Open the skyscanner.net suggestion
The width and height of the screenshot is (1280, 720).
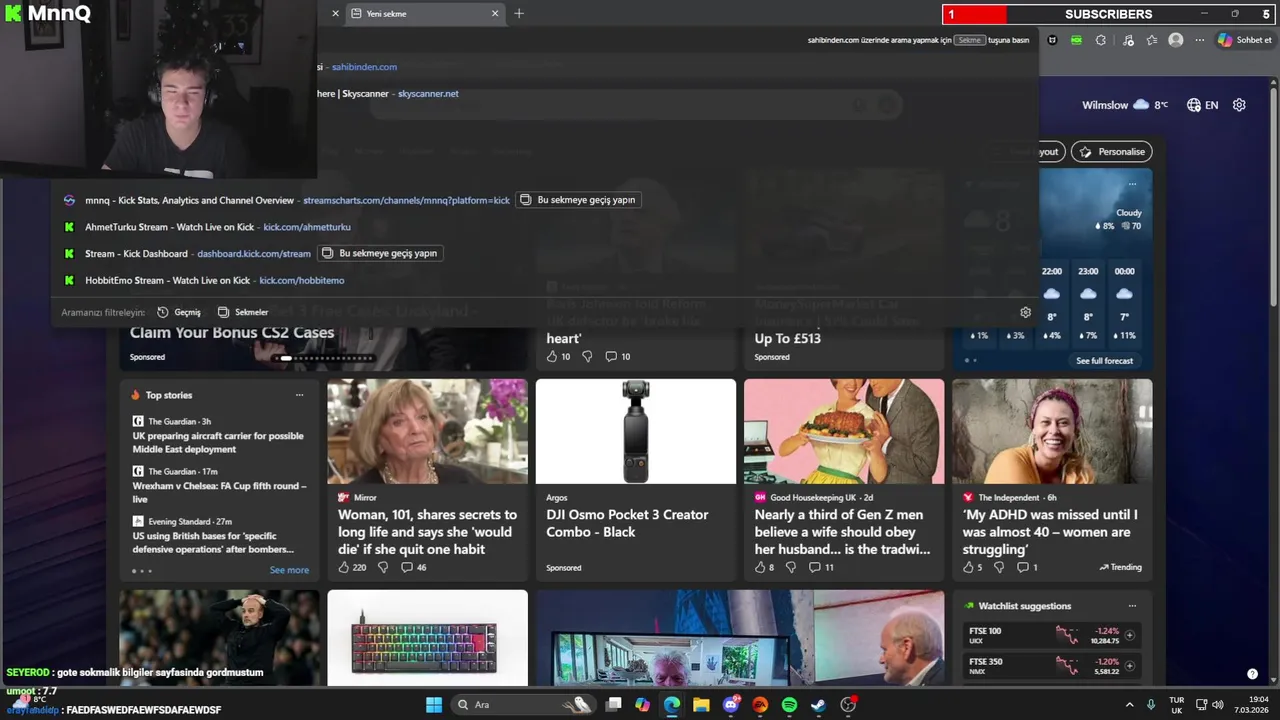tap(428, 94)
